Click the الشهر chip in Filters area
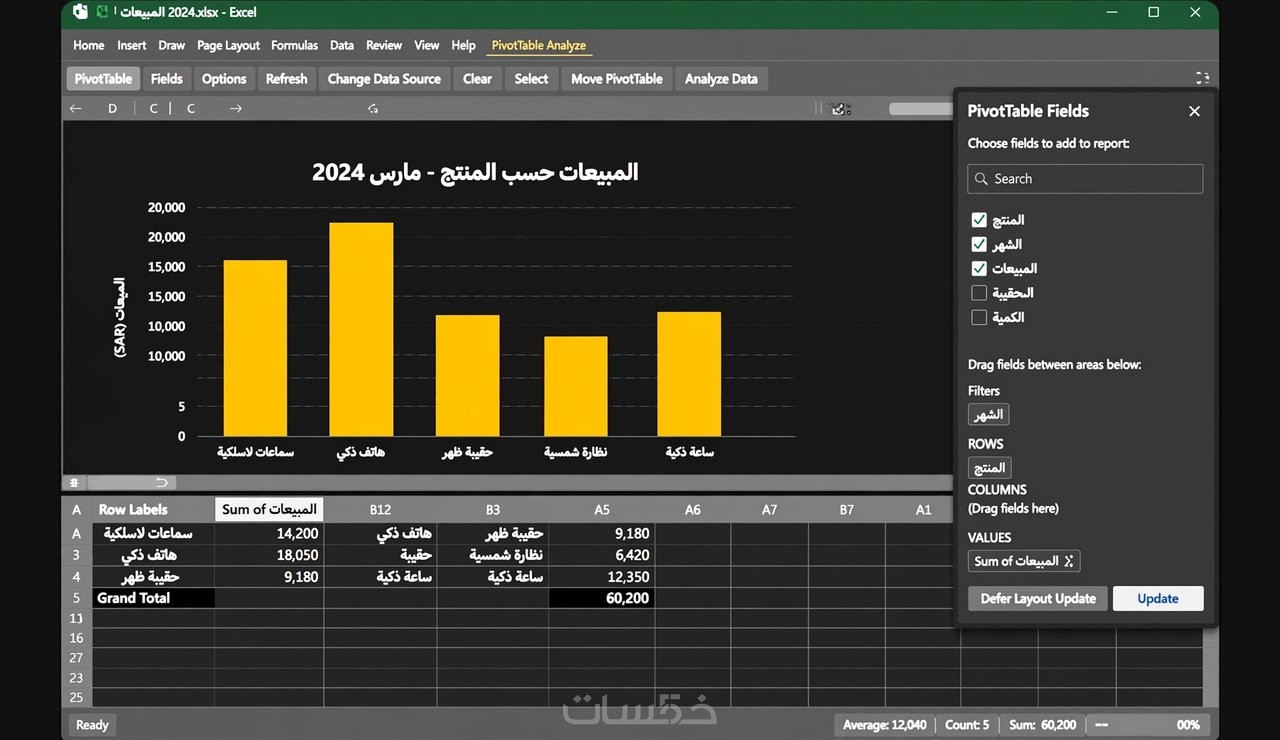 coord(989,415)
